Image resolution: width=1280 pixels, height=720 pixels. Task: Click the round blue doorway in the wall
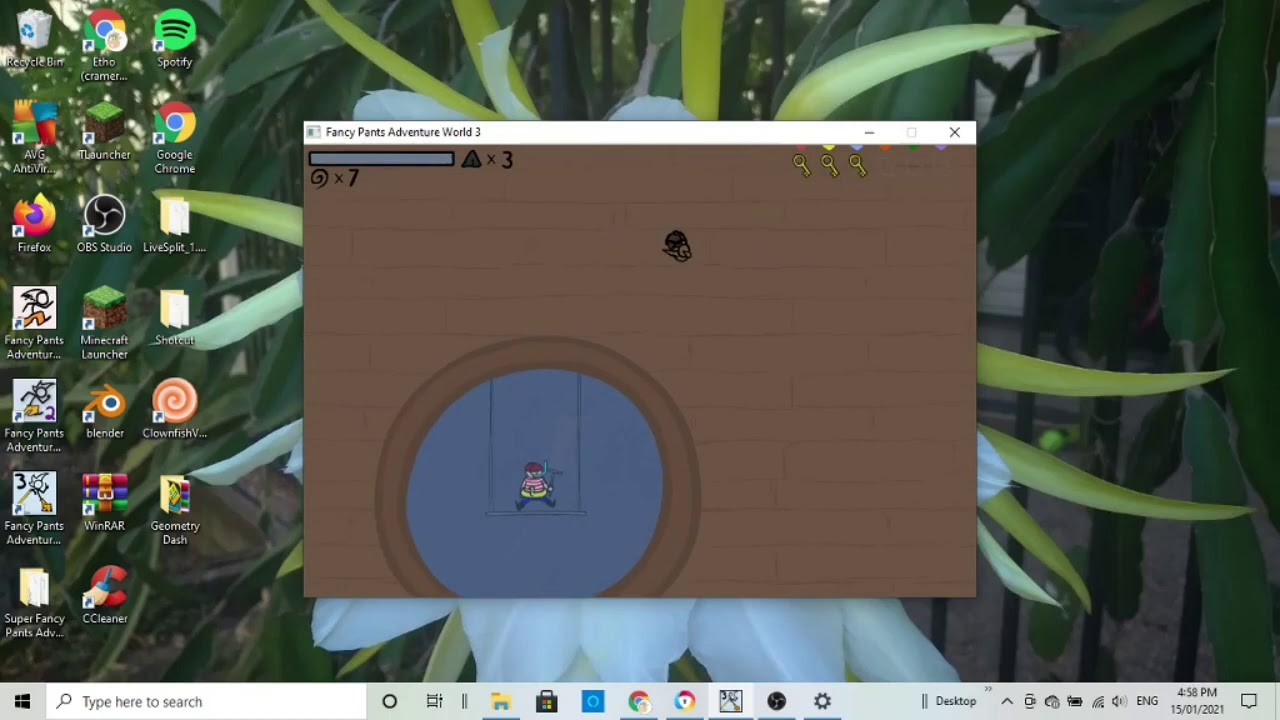coord(535,482)
